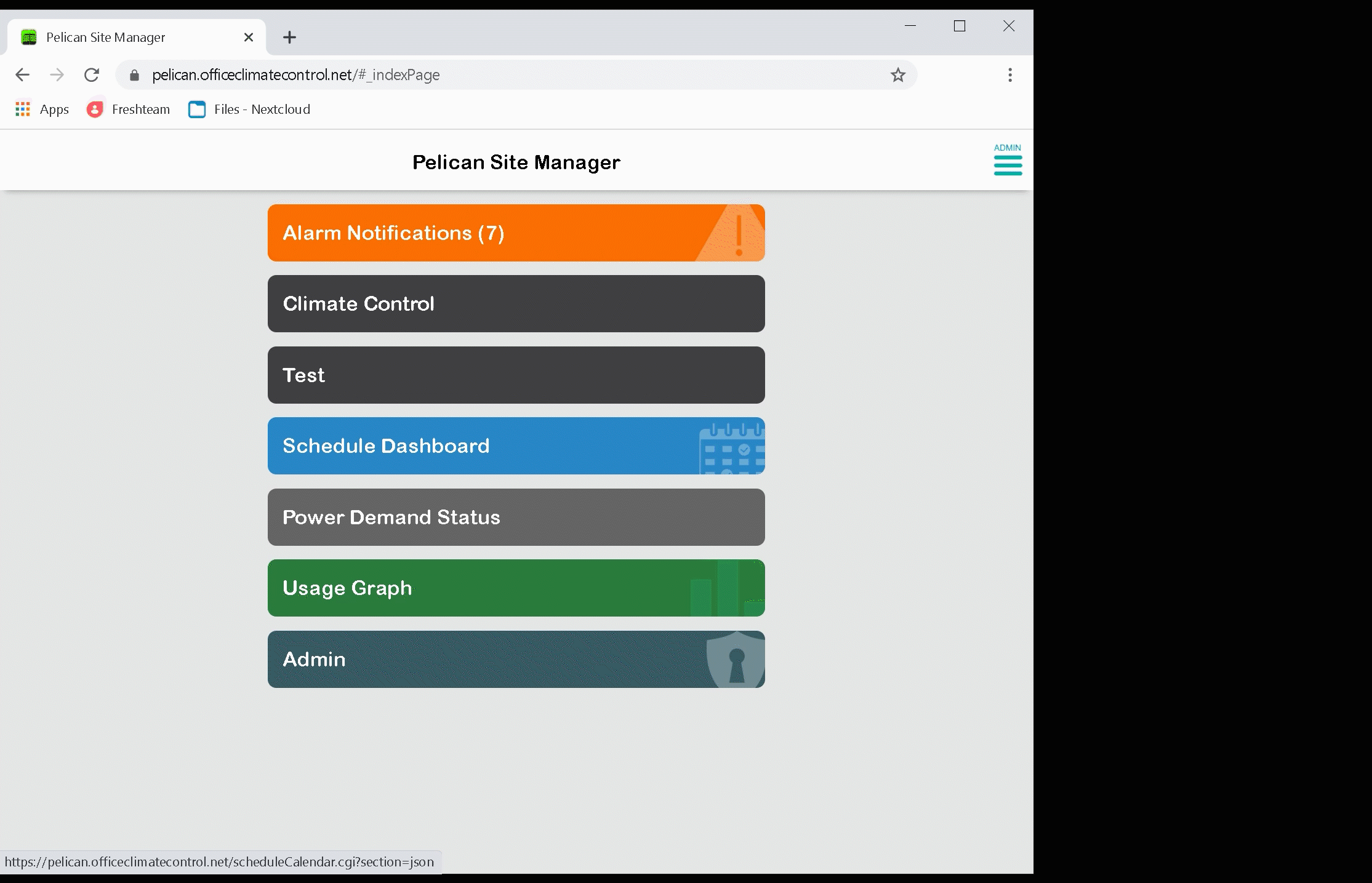Open a new browser tab
Viewport: 1372px width, 883px height.
click(289, 38)
